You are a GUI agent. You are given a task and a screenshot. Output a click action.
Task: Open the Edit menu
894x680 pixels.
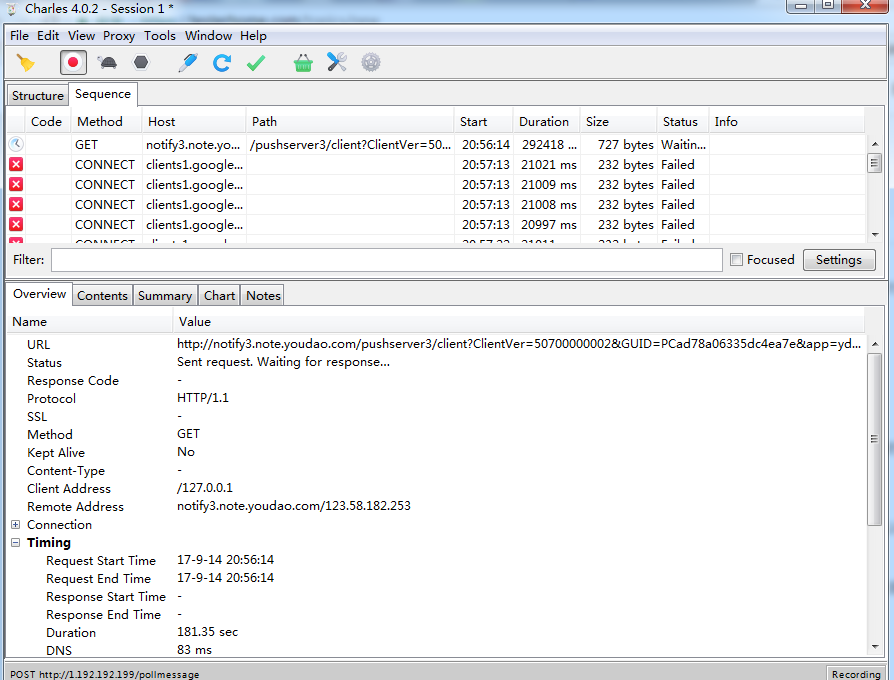[48, 36]
